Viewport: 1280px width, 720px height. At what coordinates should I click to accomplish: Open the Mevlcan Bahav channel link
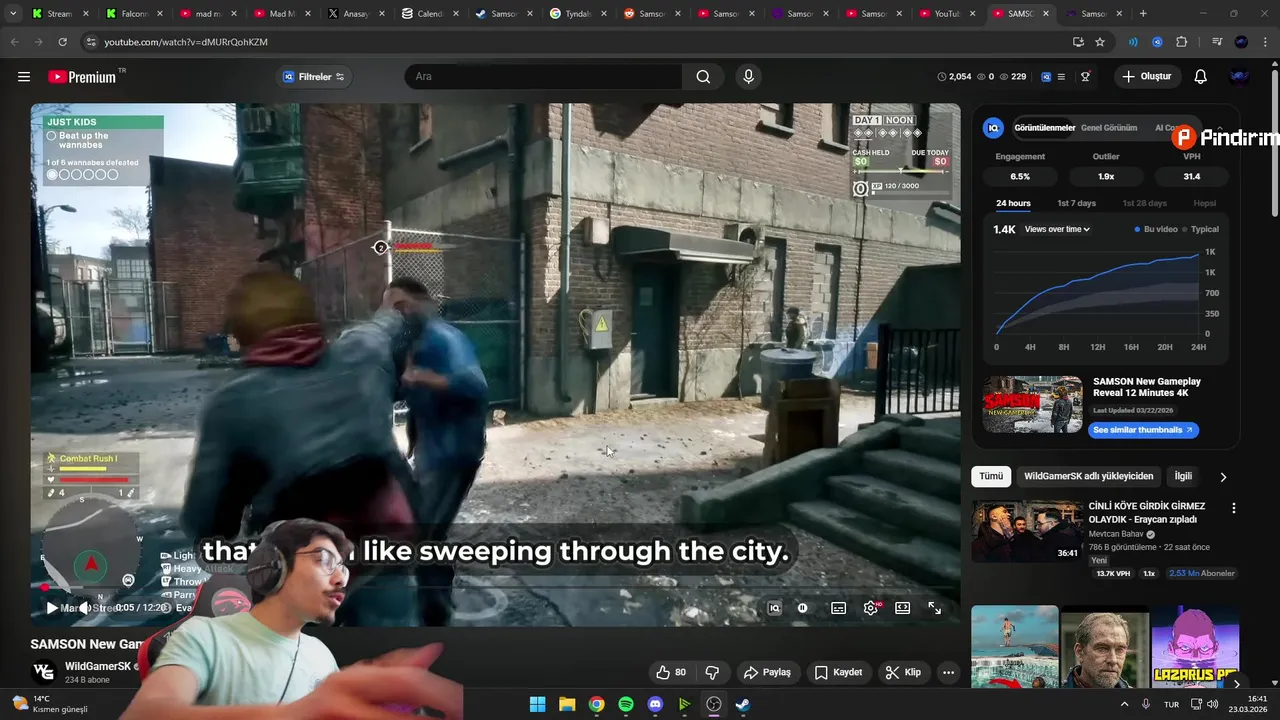(1116, 534)
